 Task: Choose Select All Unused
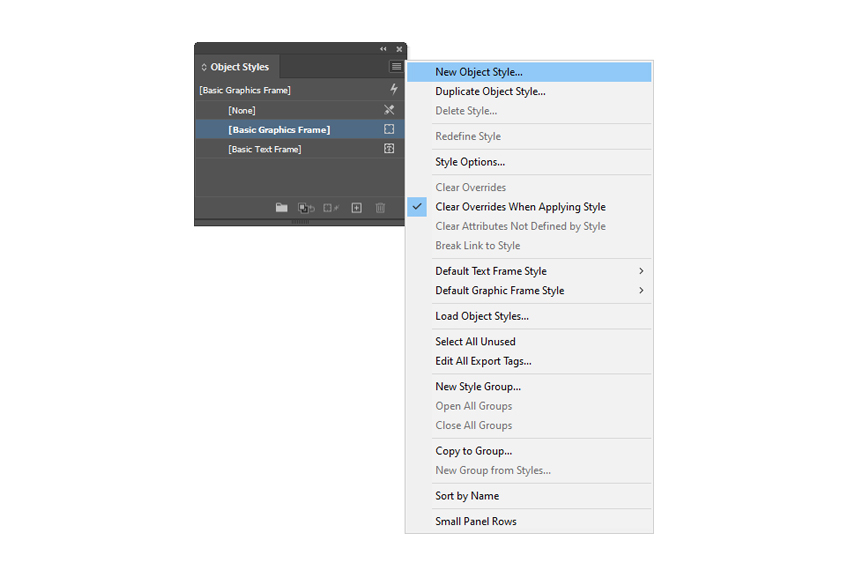(529, 342)
